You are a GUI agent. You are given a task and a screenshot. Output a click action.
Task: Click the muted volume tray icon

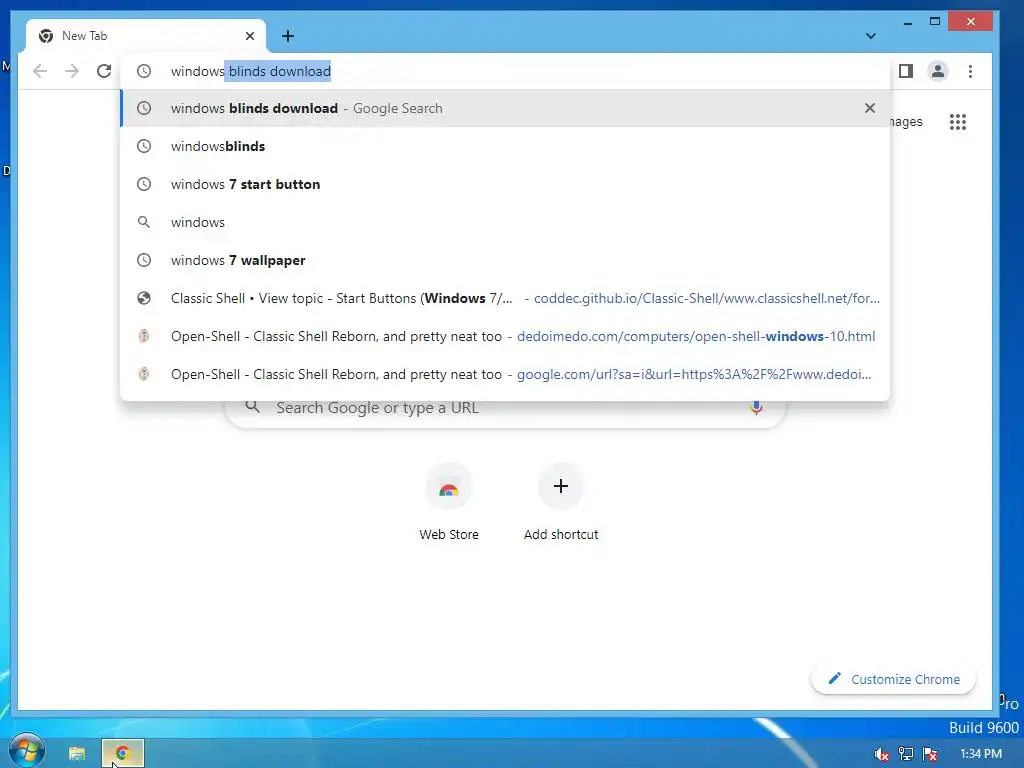(x=882, y=754)
